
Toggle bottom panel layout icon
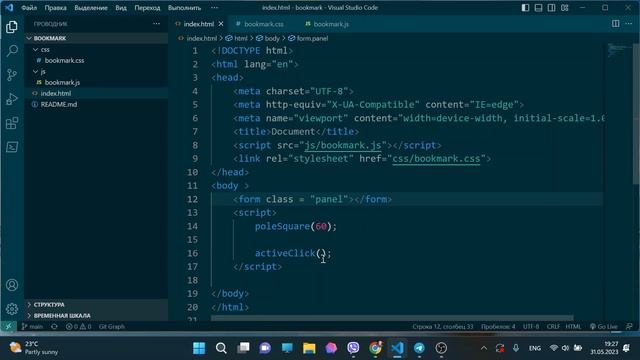pos(538,7)
